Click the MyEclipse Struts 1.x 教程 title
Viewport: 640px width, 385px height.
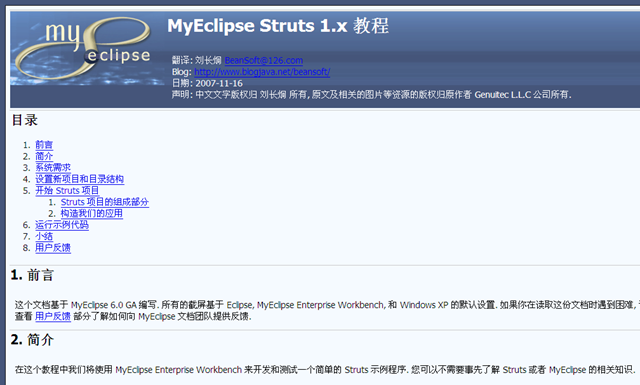click(278, 26)
